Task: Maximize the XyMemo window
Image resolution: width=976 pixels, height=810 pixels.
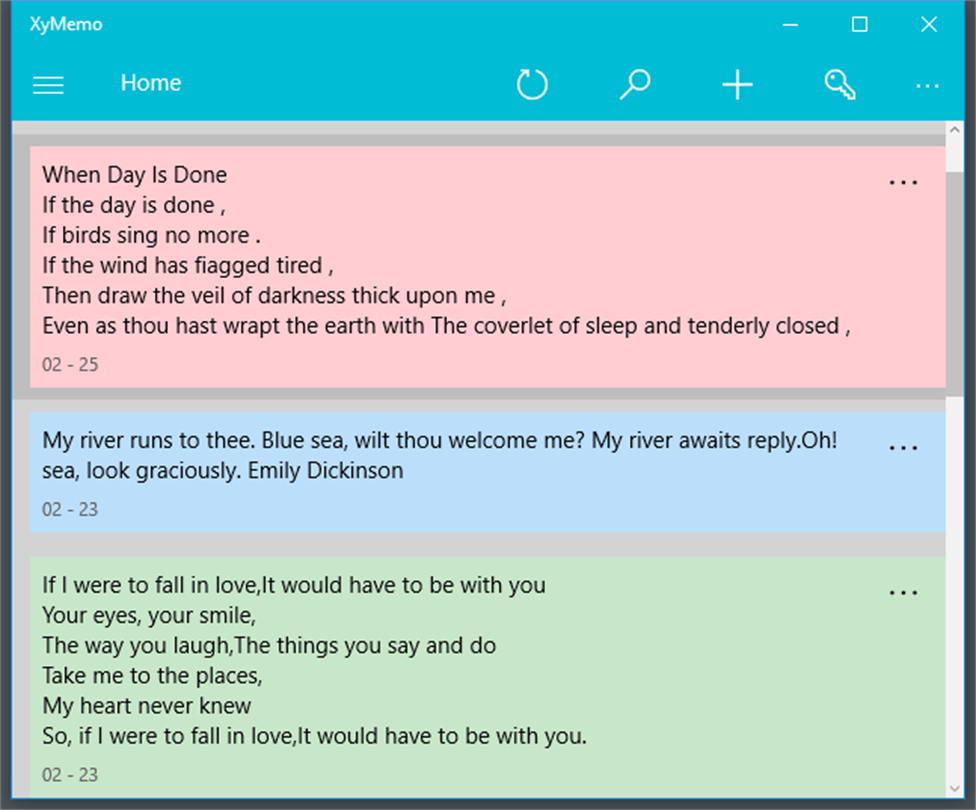Action: point(860,24)
